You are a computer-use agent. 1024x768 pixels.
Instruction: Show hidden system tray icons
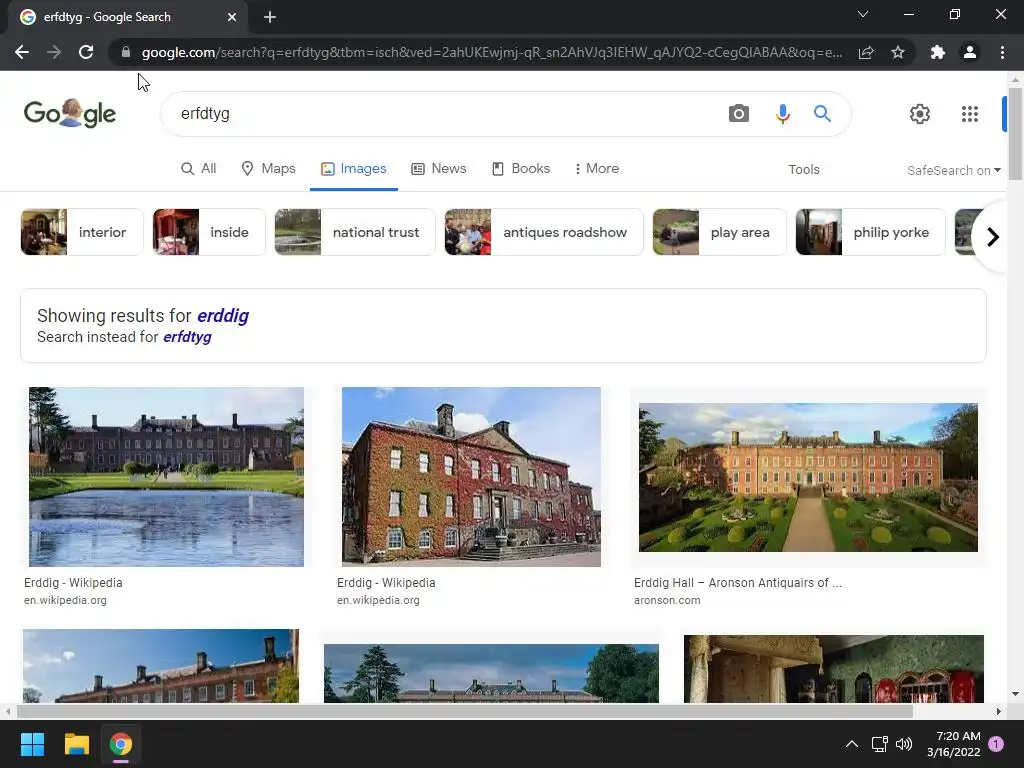[852, 744]
